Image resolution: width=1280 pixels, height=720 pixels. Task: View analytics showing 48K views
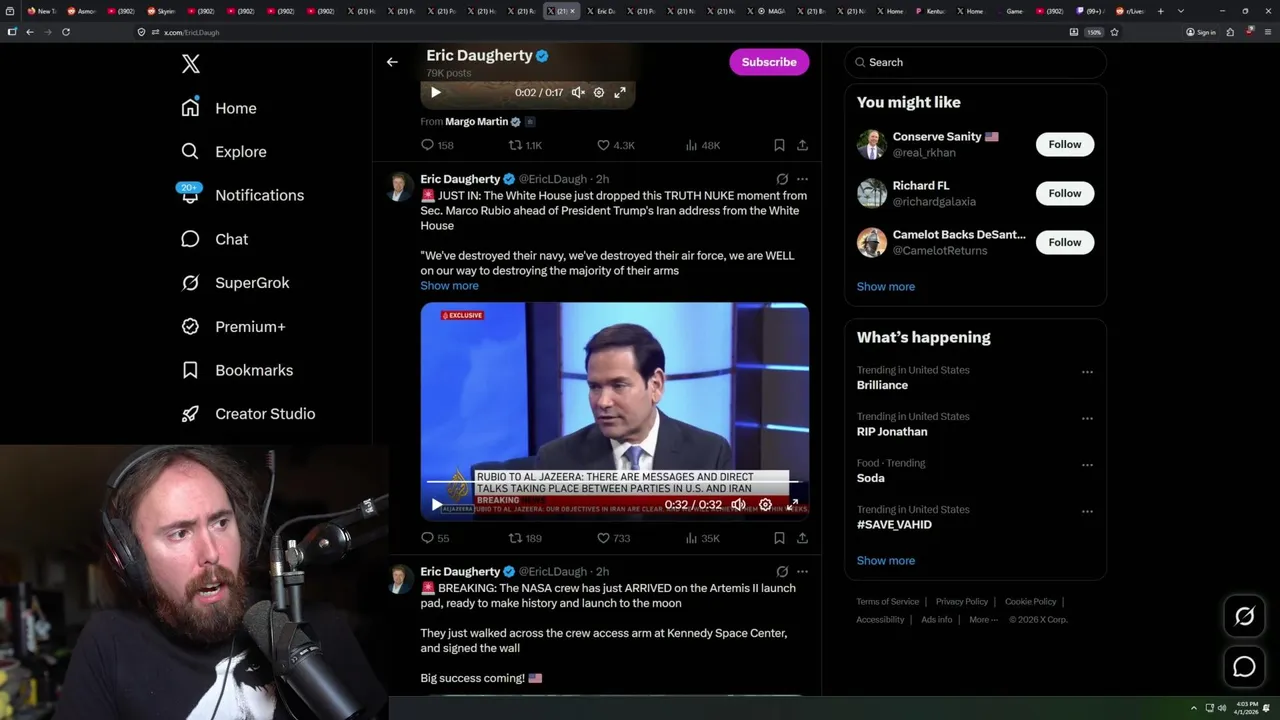702,145
